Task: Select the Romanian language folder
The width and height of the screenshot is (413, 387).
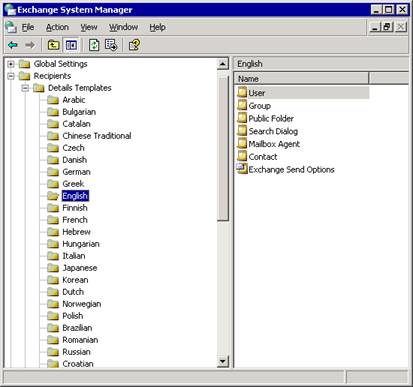Action: tap(80, 340)
